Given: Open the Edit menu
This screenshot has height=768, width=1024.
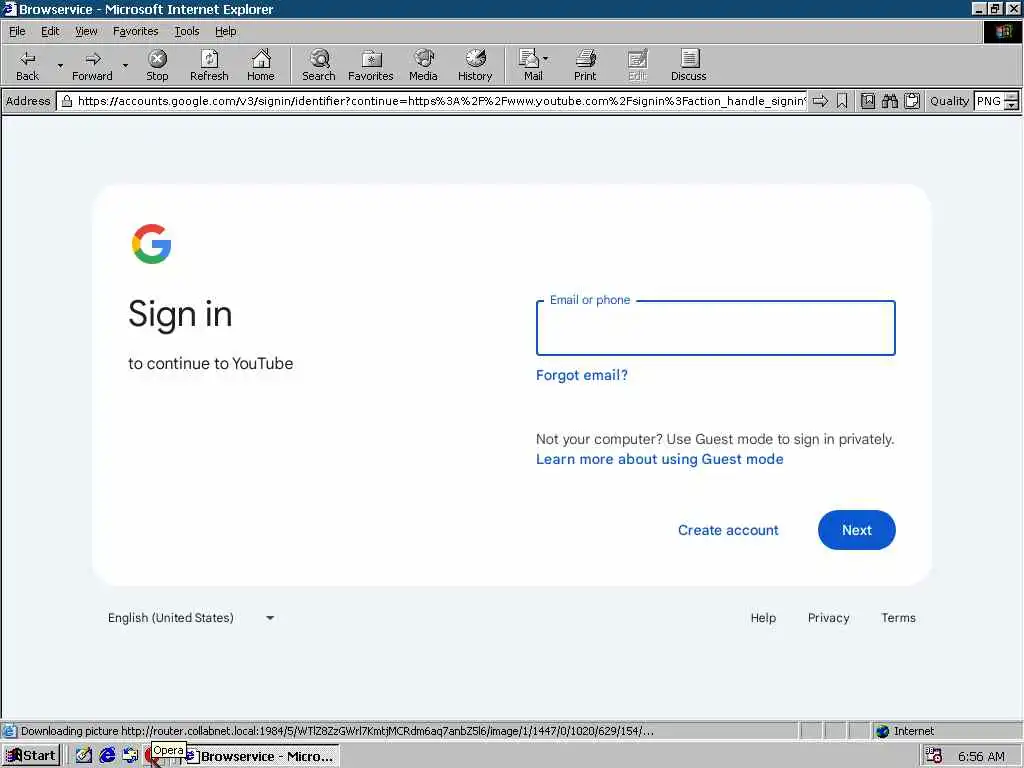Looking at the screenshot, I should click(50, 31).
